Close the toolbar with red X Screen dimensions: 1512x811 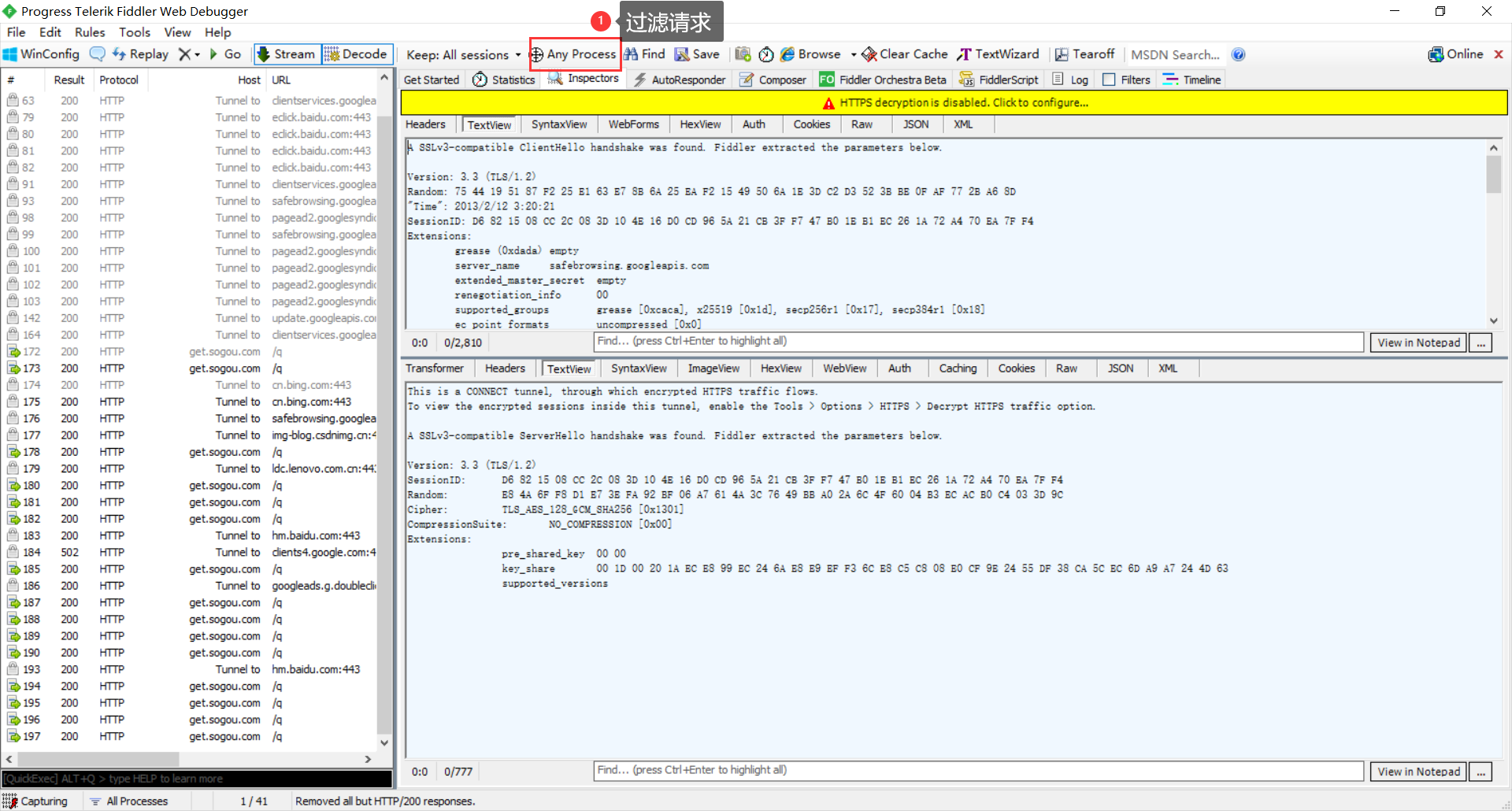pyautogui.click(x=1499, y=54)
